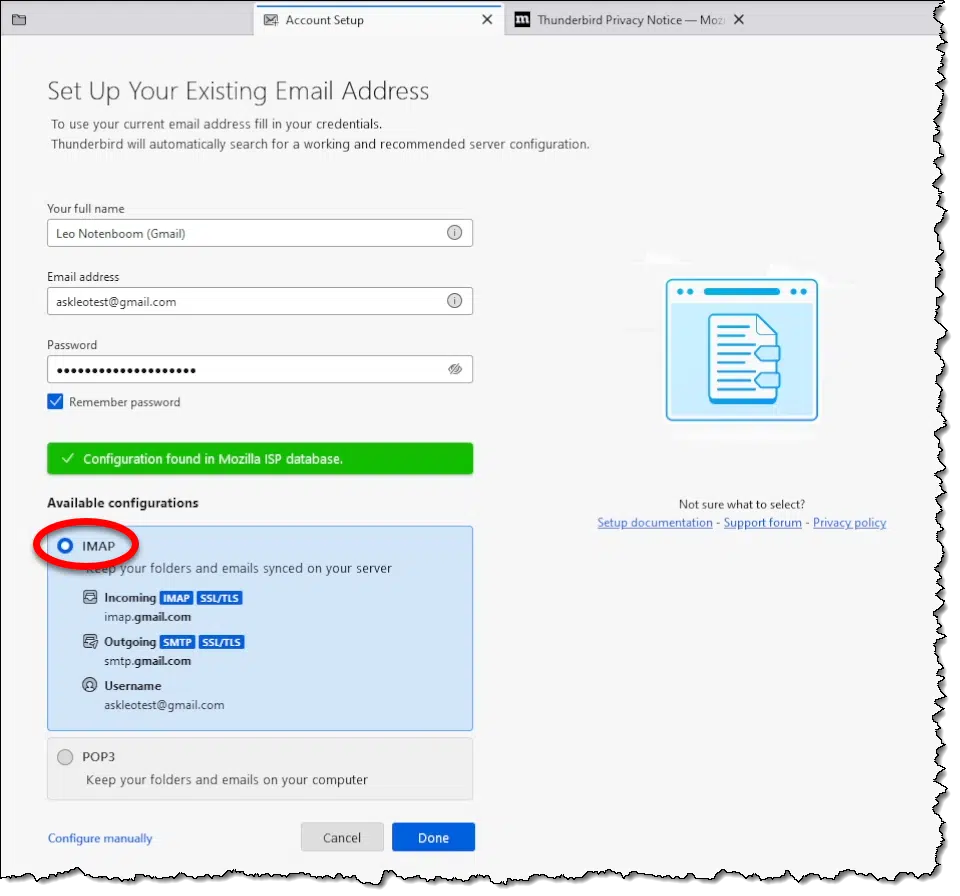The height and width of the screenshot is (896, 960).
Task: Close the Account Setup tab
Action: [487, 20]
